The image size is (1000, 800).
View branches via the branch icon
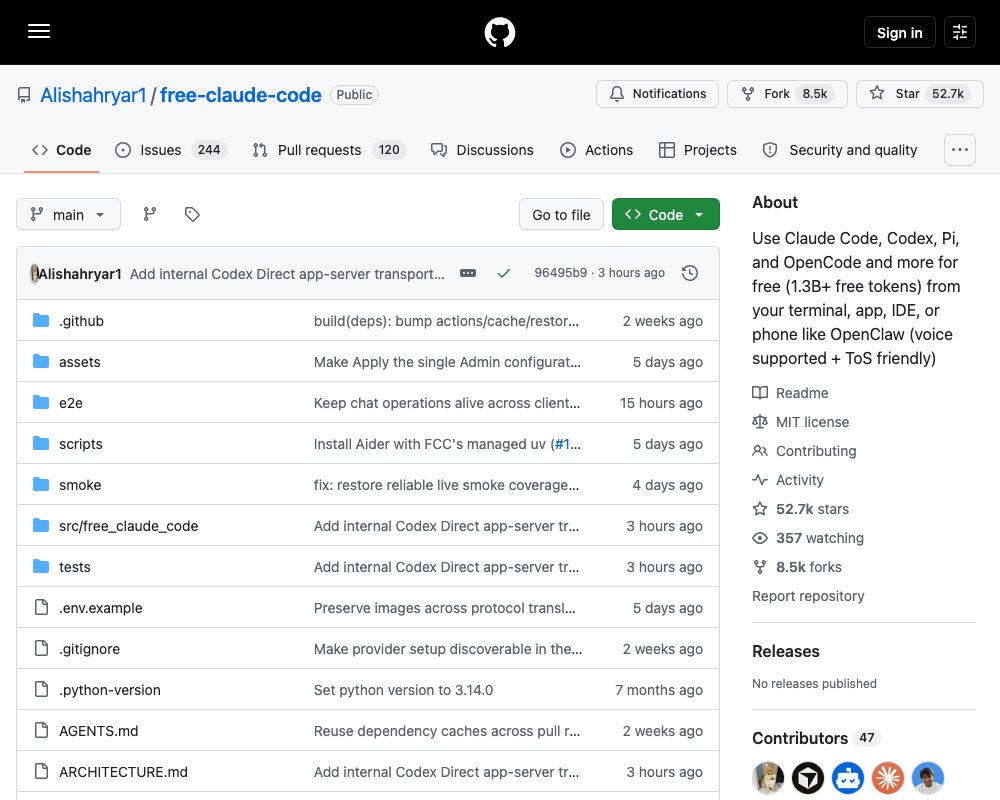(150, 214)
